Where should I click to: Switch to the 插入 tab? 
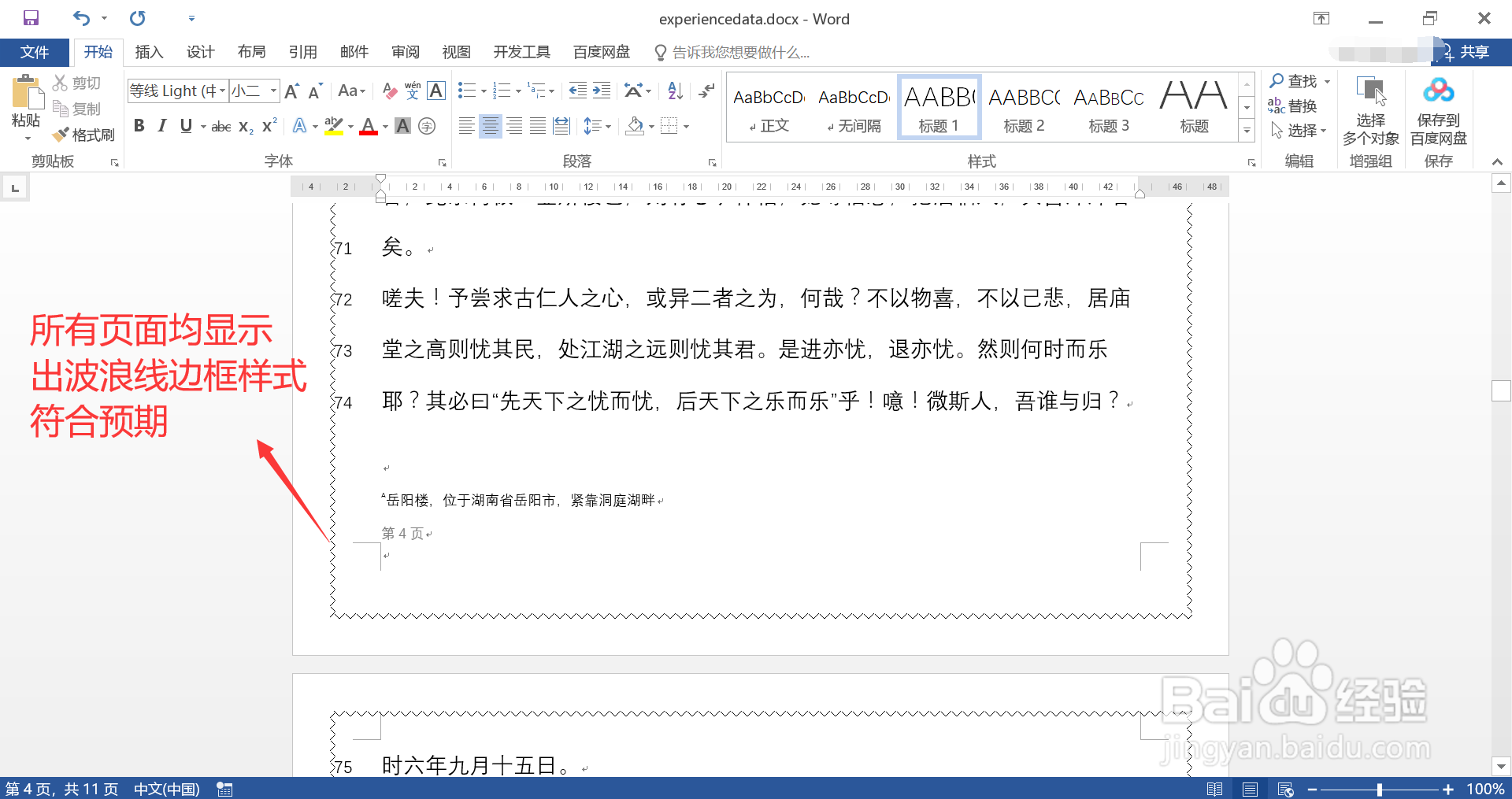point(149,52)
